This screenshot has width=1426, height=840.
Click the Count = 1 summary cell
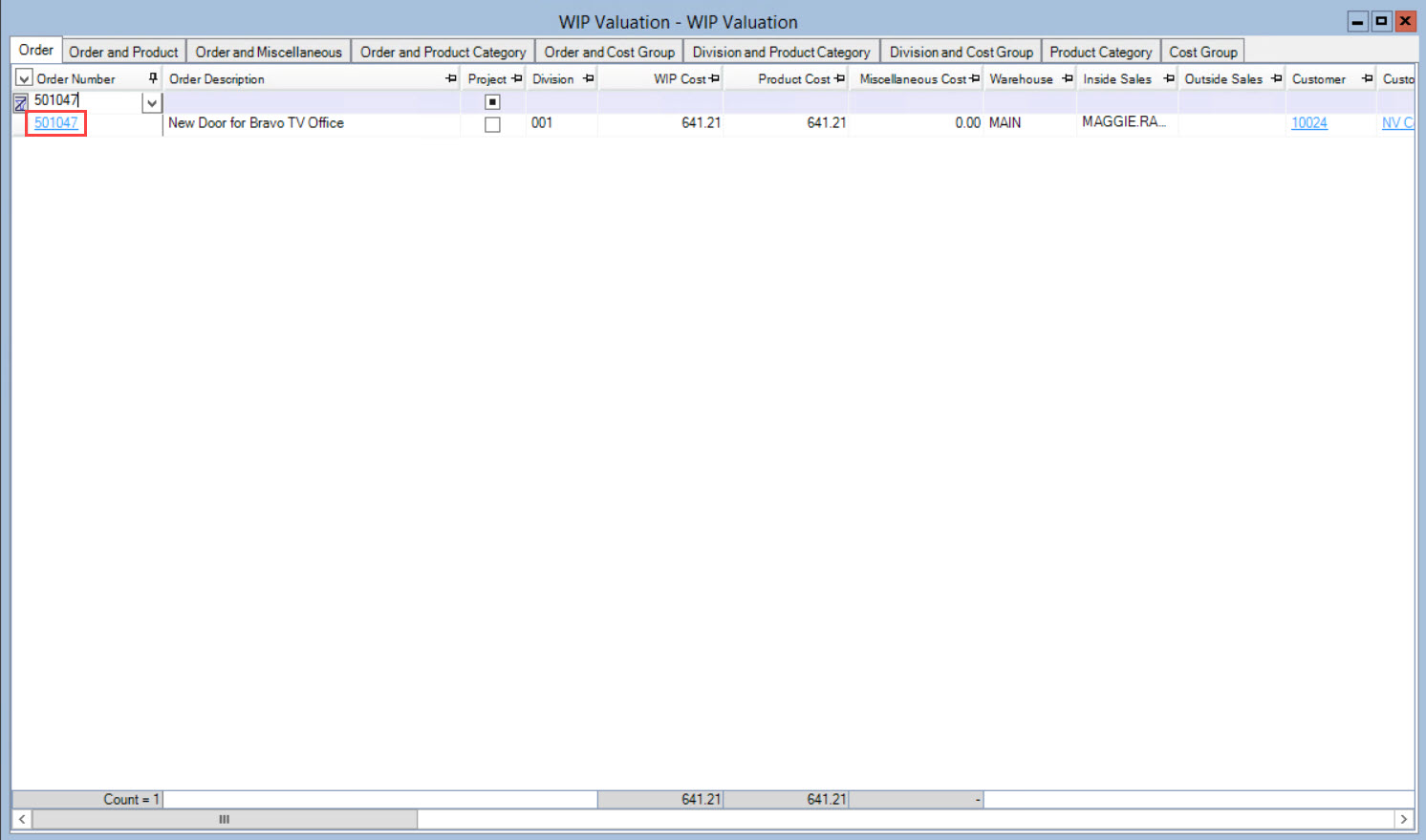(87, 799)
